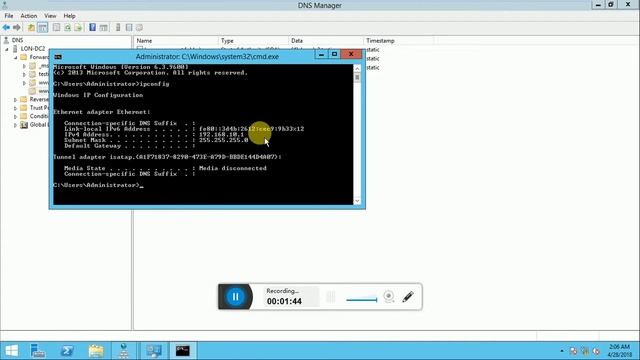Open File Explorer from taskbar
The height and width of the screenshot is (360, 640).
coord(96,351)
